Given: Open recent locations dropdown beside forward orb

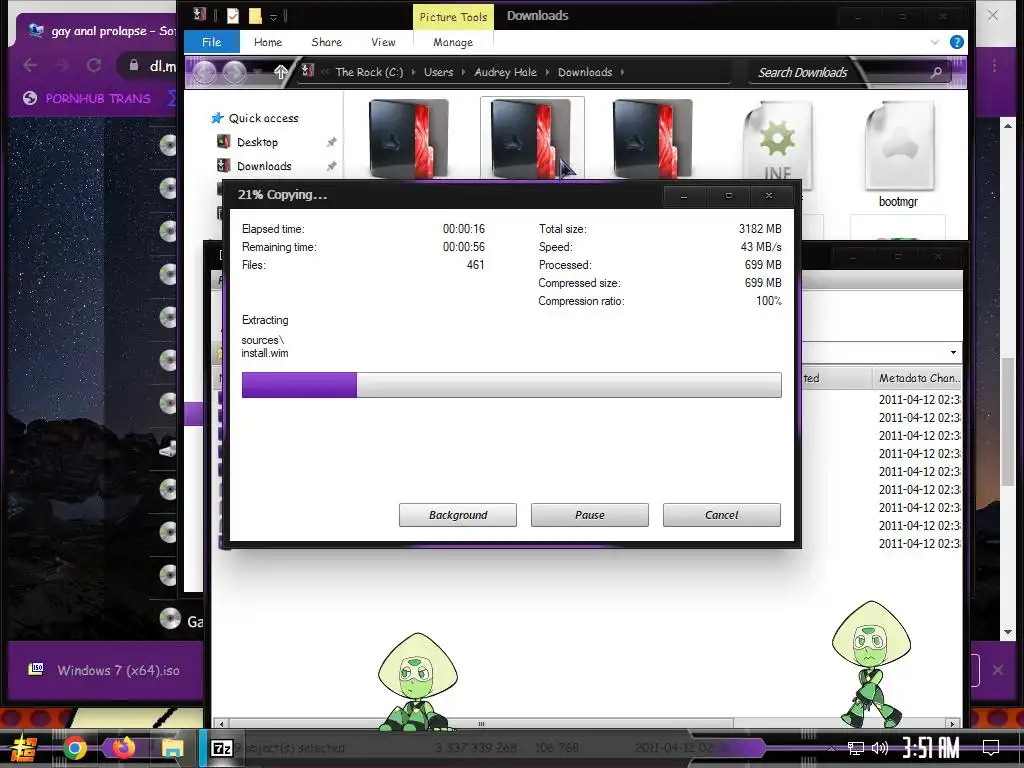Looking at the screenshot, I should coord(260,72).
